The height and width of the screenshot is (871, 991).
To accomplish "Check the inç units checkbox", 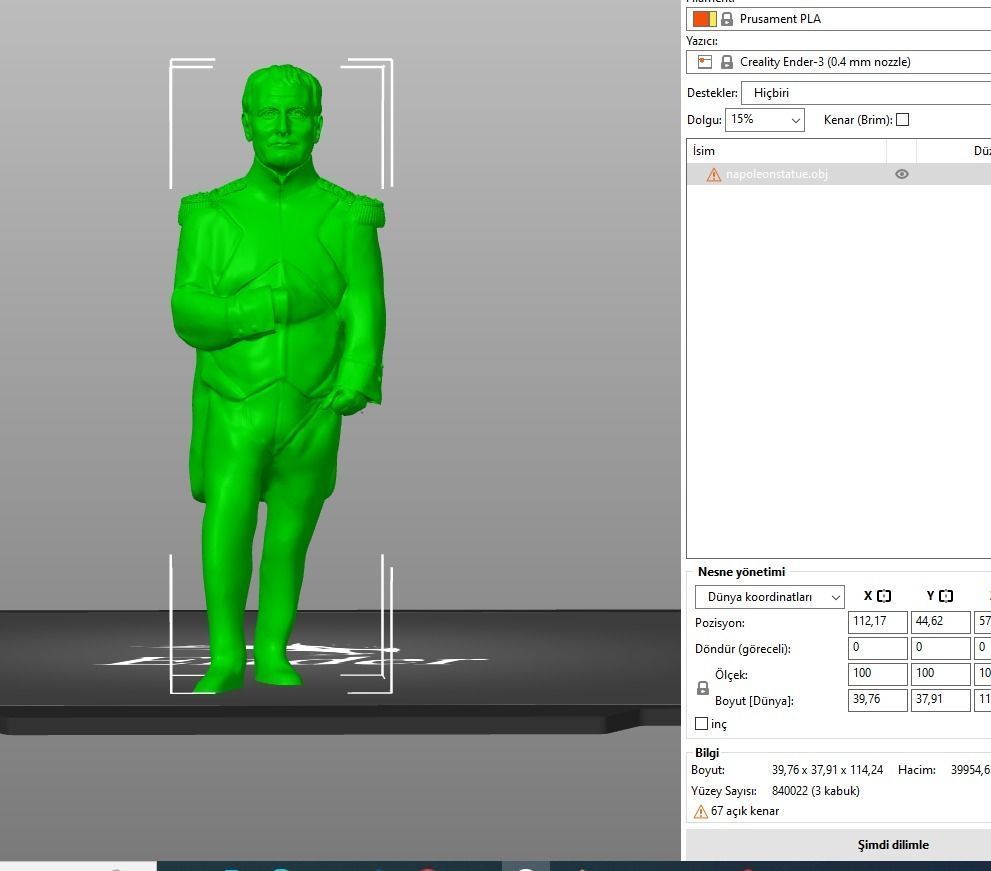I will click(x=702, y=724).
